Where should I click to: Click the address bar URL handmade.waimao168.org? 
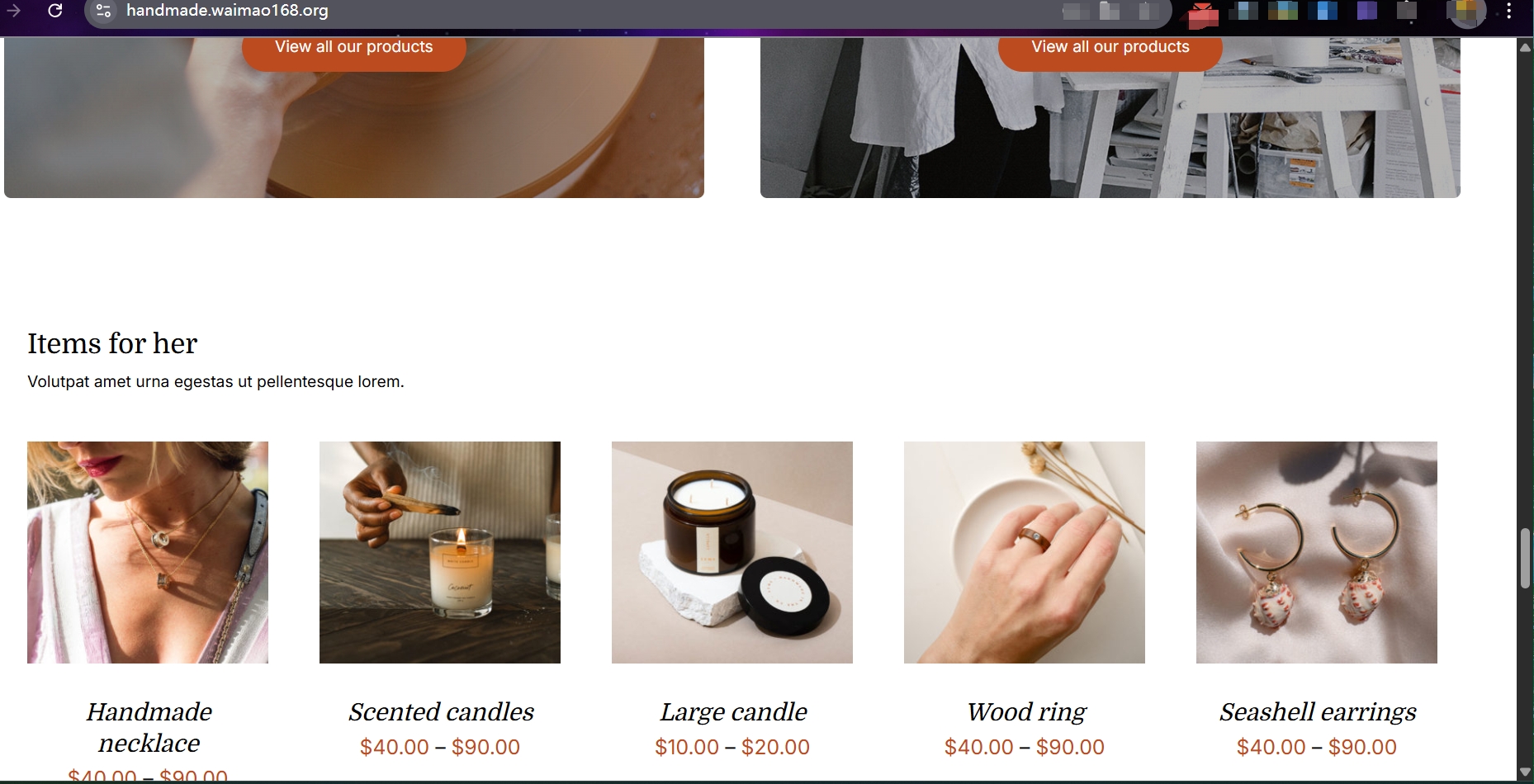[x=227, y=11]
